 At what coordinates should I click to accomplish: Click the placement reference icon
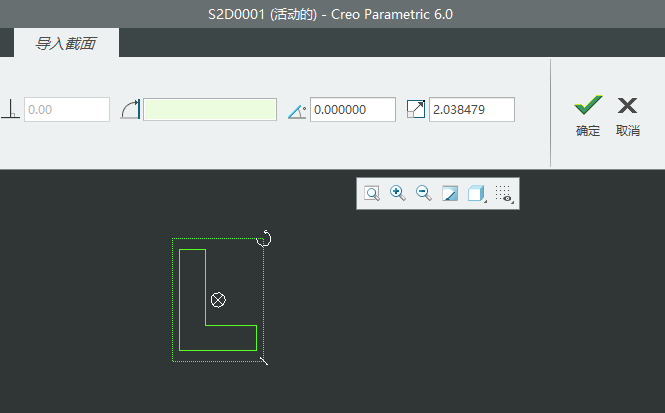click(x=130, y=110)
